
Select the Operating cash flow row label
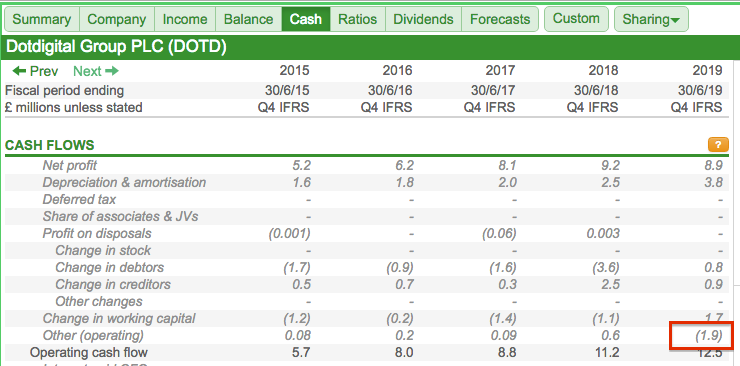point(89,352)
